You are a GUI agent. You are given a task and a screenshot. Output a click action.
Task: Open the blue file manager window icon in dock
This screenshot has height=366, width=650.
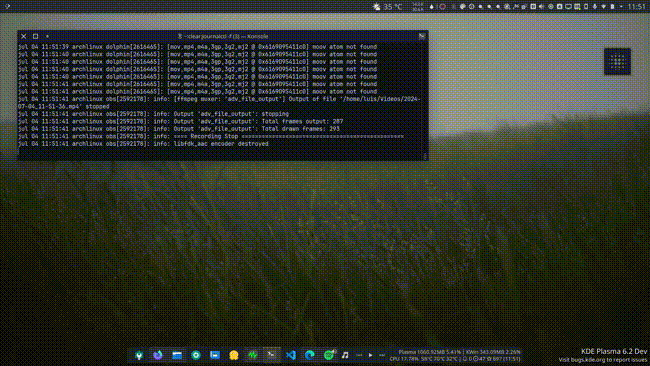click(x=177, y=355)
